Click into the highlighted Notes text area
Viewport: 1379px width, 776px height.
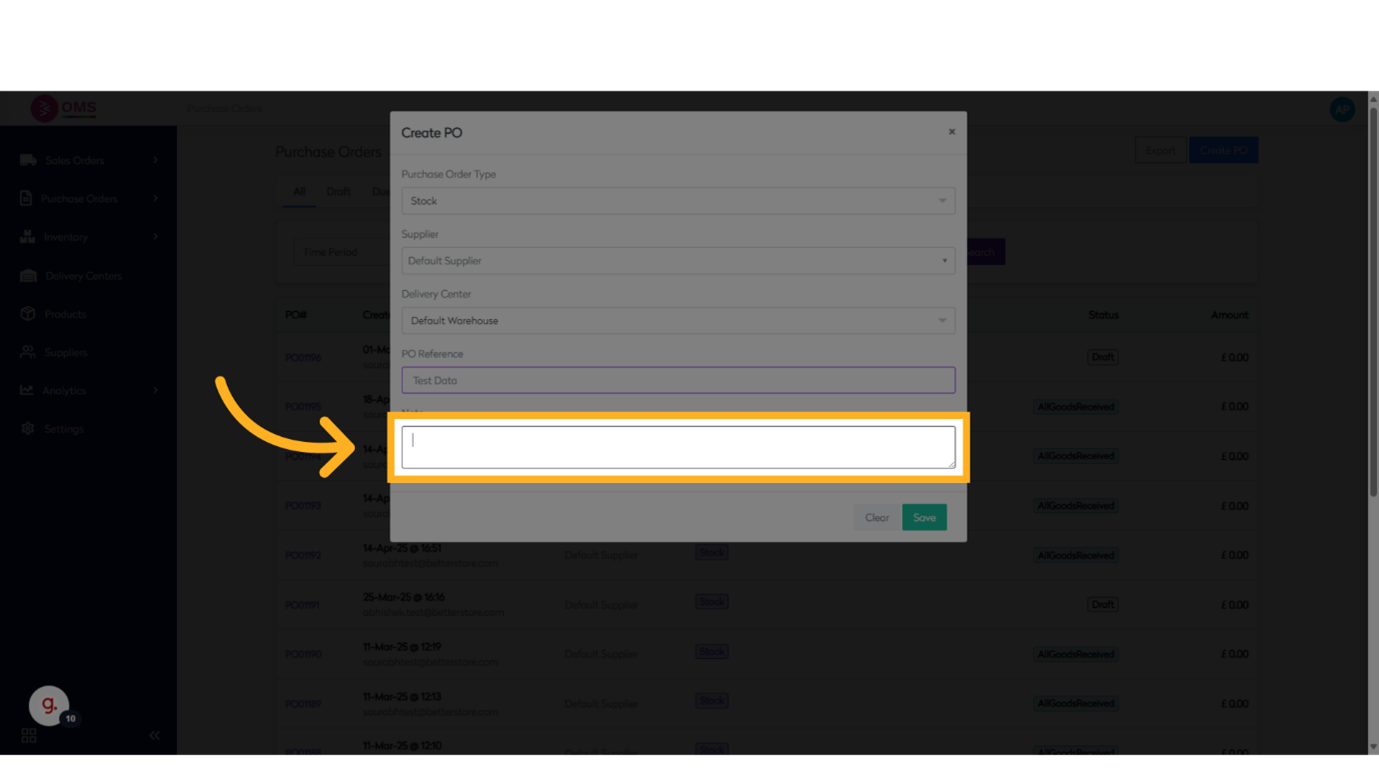pos(678,447)
